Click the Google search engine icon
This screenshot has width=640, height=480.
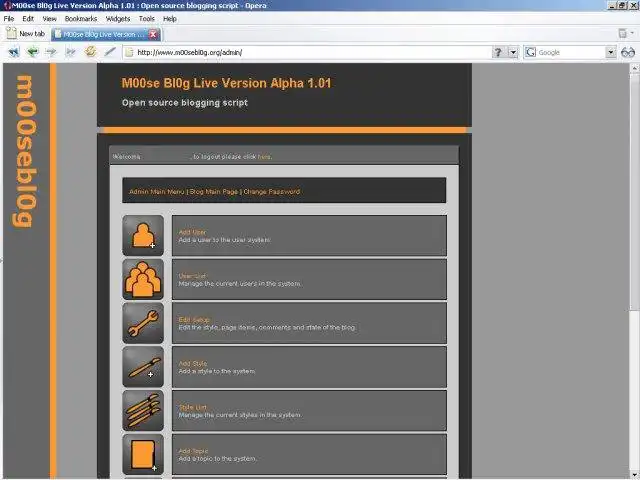pyautogui.click(x=530, y=52)
